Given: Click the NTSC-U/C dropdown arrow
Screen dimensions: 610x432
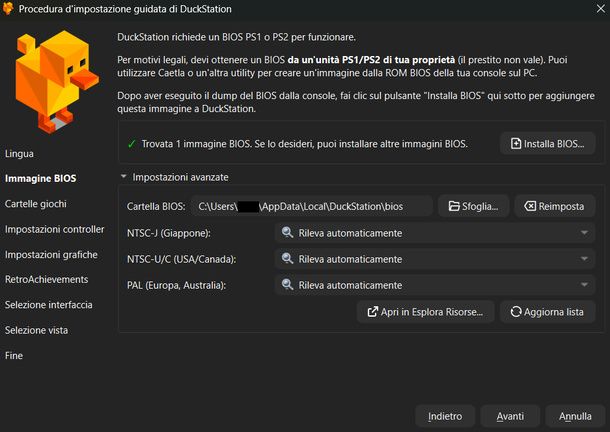Looking at the screenshot, I should [584, 259].
